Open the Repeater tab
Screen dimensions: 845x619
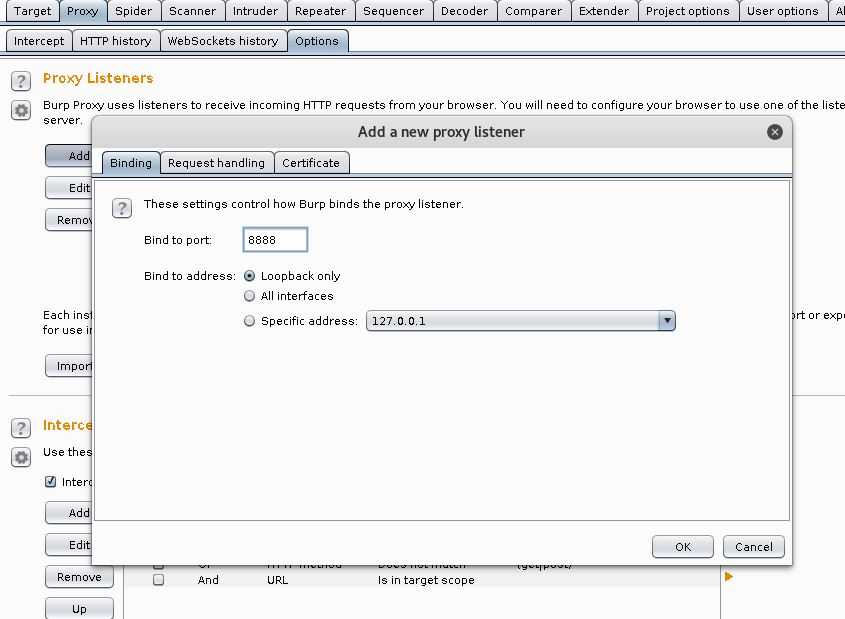point(320,11)
